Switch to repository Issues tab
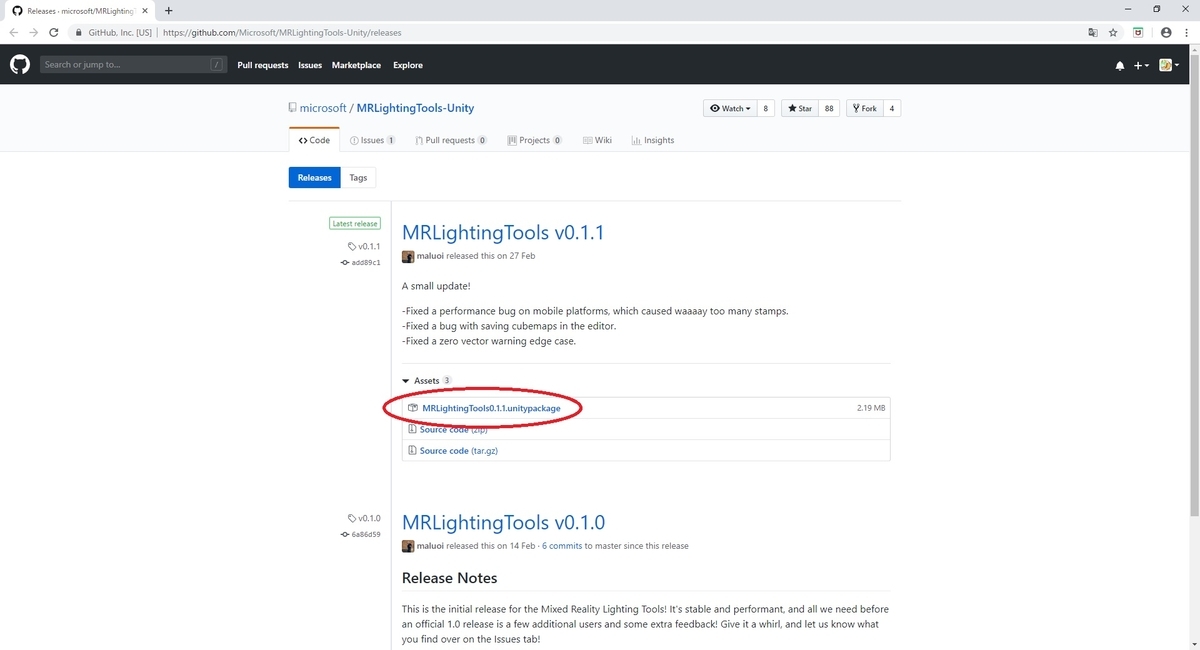This screenshot has width=1200, height=650. (372, 141)
